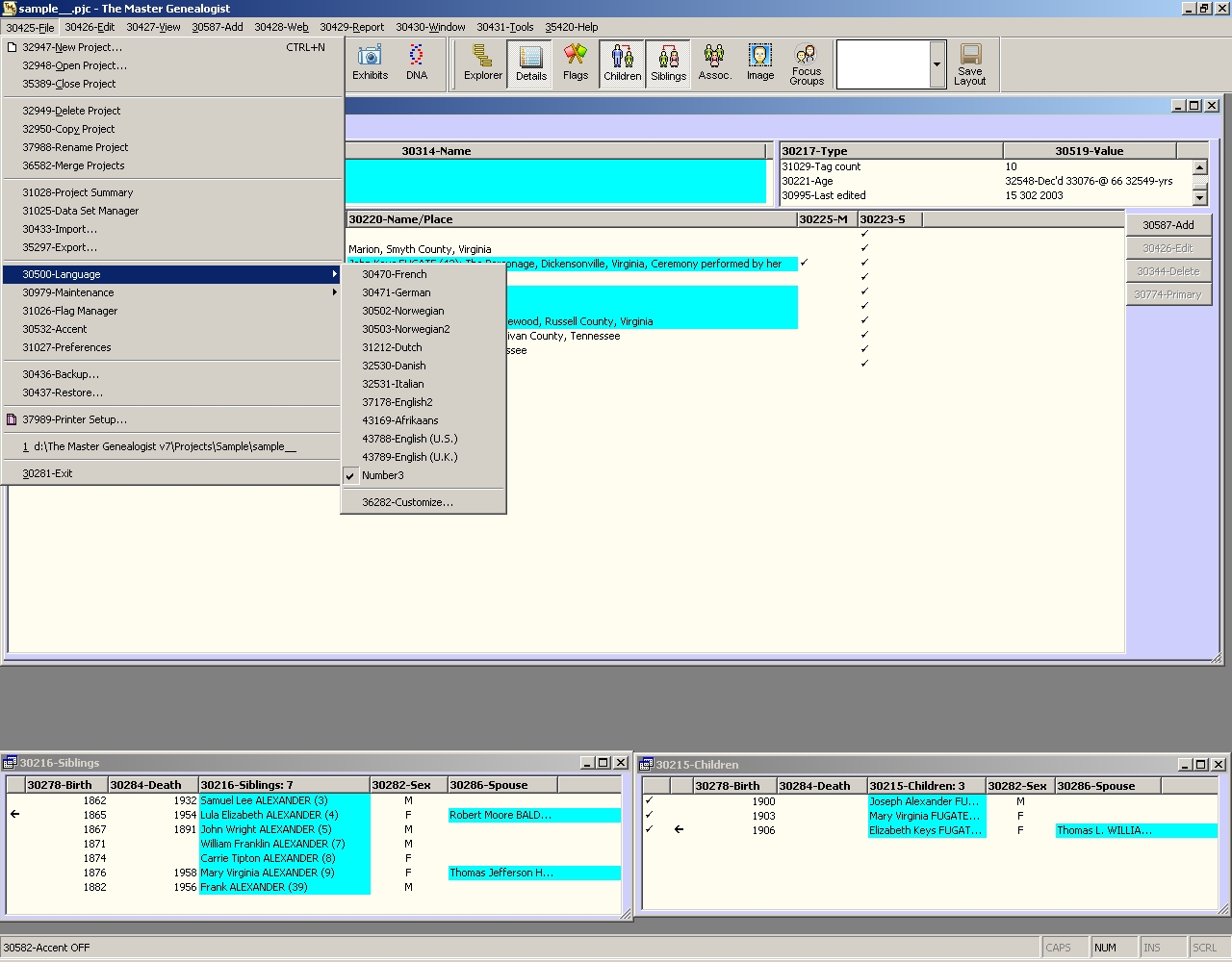
Task: Toggle the Accent menu option
Action: 172,329
